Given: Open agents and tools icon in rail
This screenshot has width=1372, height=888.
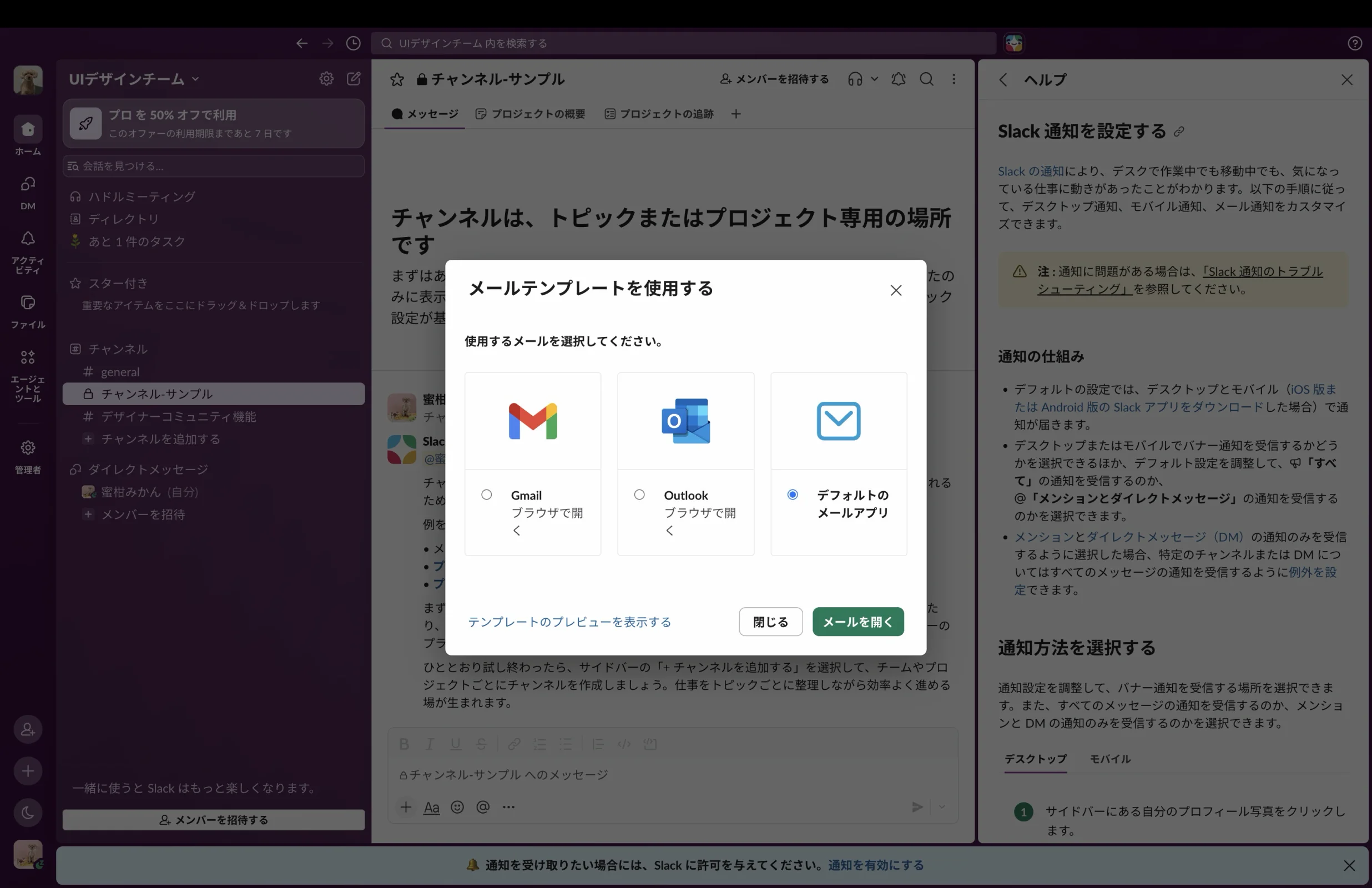Looking at the screenshot, I should 28,357.
